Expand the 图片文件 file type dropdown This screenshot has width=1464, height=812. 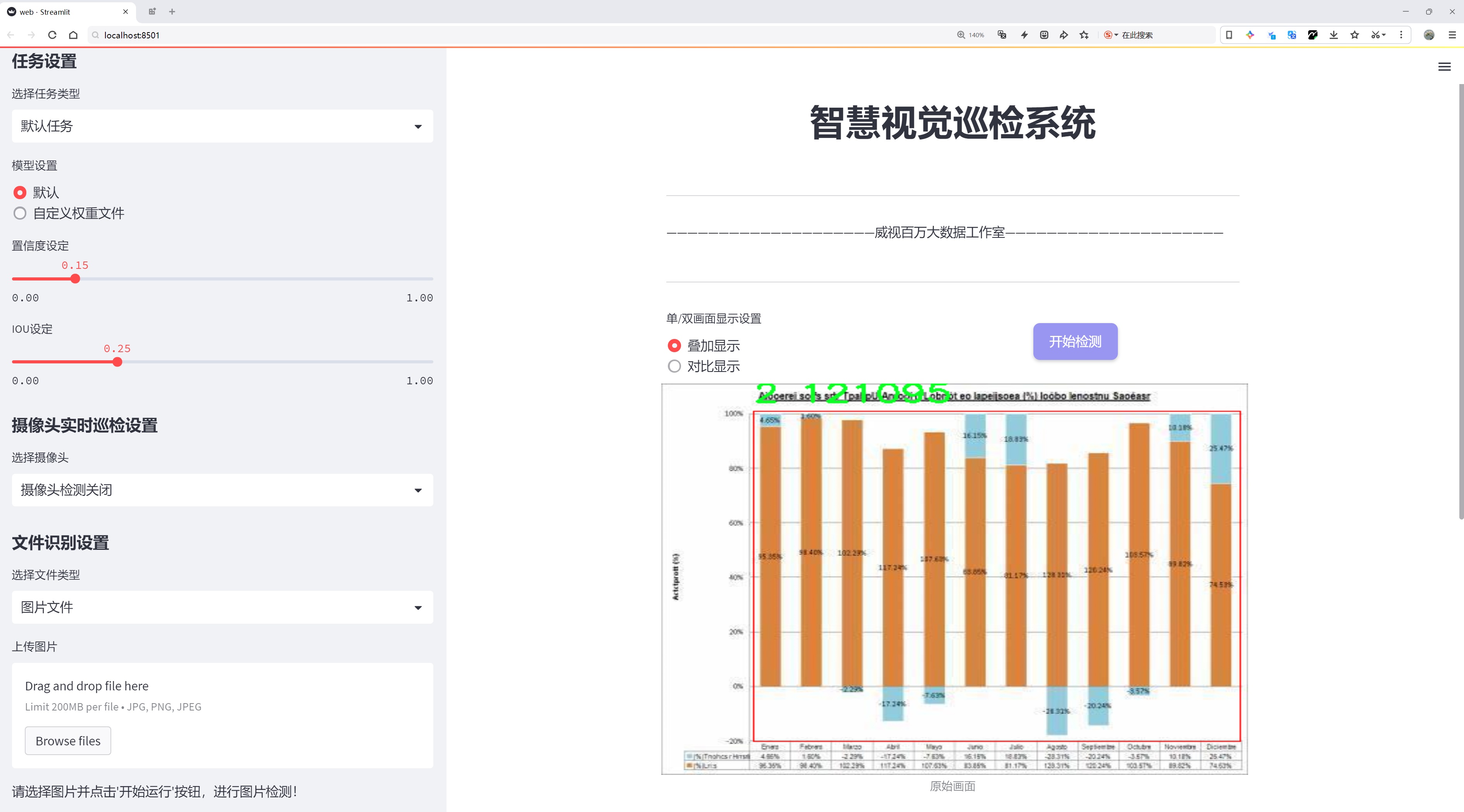222,607
